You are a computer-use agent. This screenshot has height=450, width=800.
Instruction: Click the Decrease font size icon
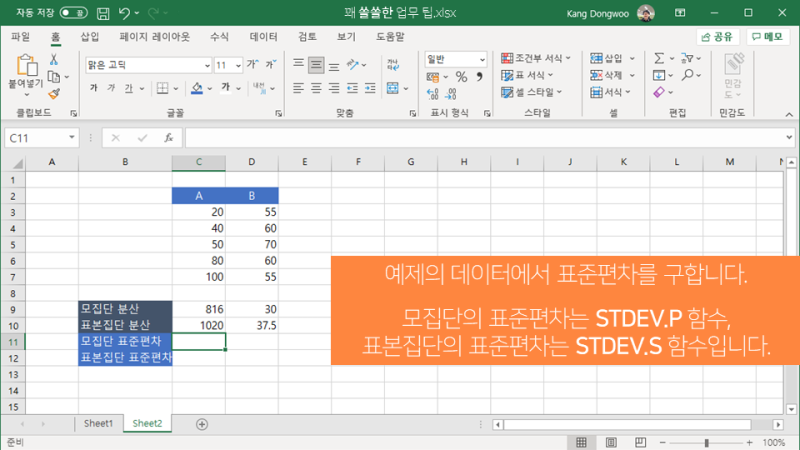point(270,64)
